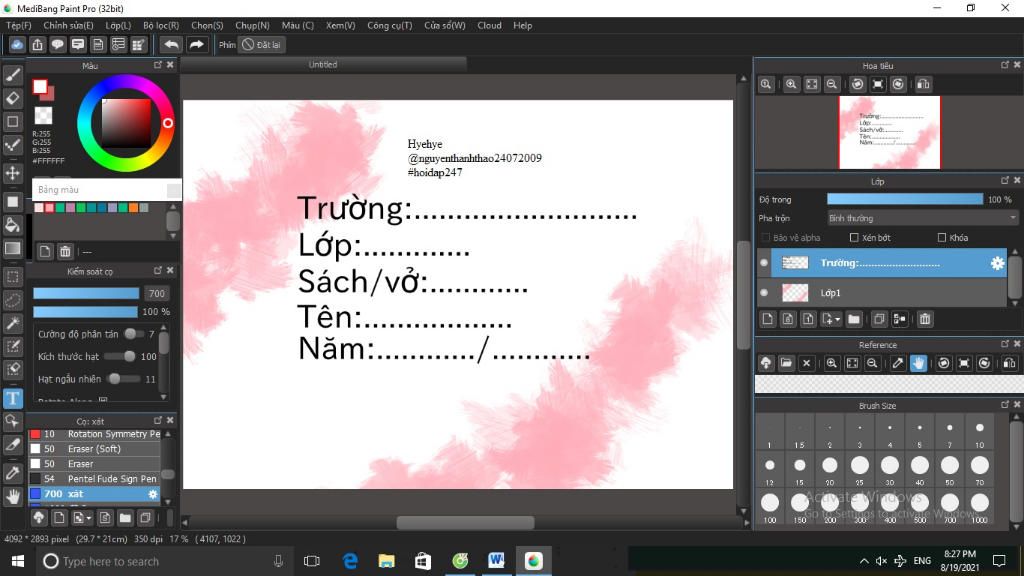Zoom in on the navigator panel
Screen dimensions: 1024x576
click(x=791, y=84)
